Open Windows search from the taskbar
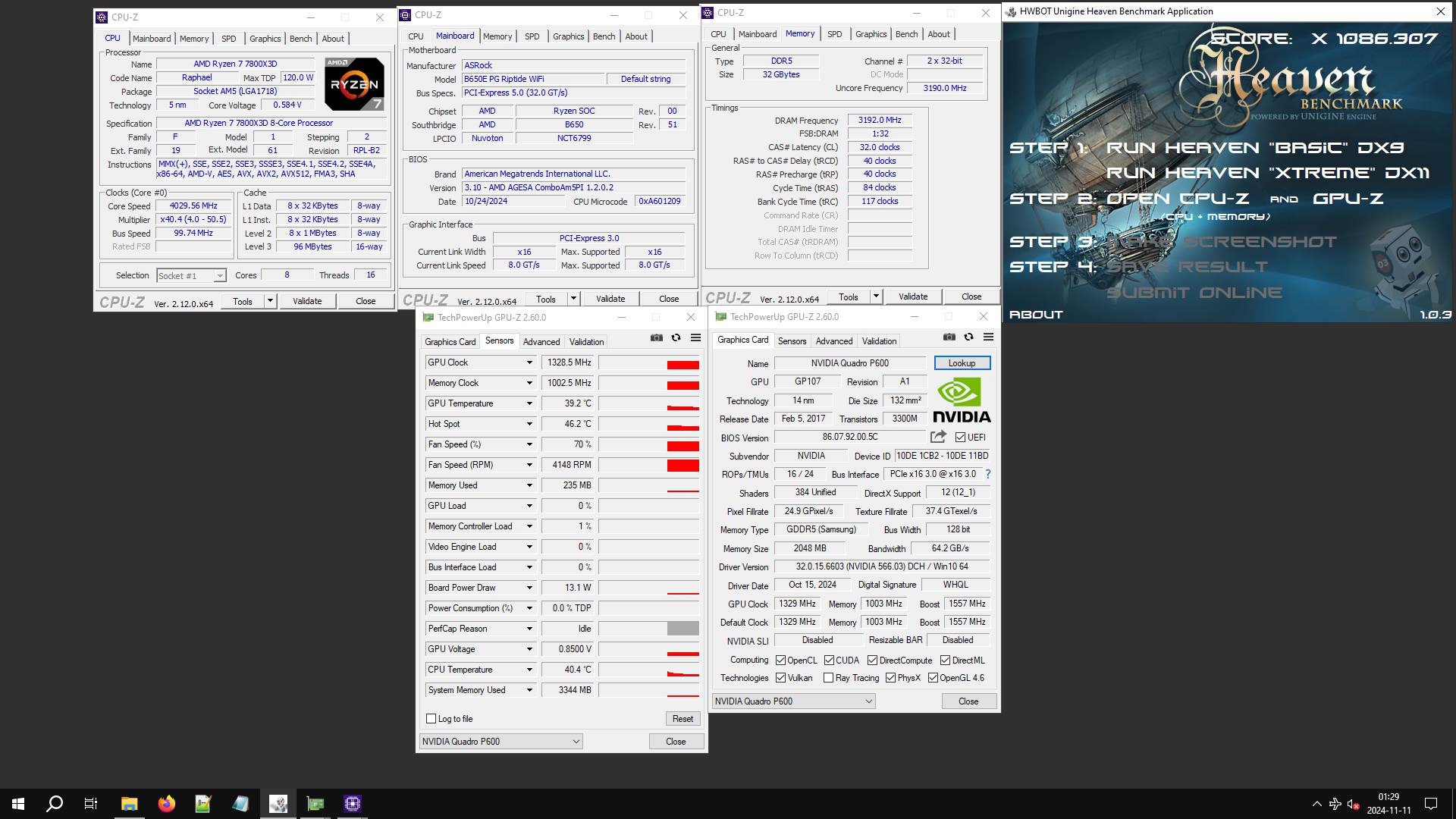The height and width of the screenshot is (819, 1456). click(x=55, y=804)
